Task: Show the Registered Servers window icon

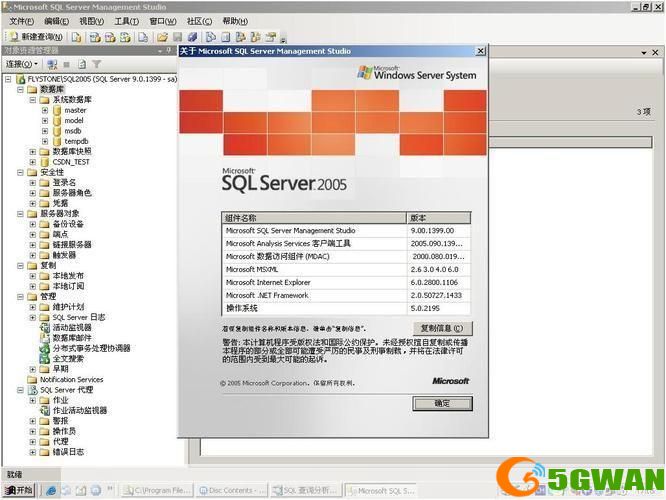Action: [x=211, y=37]
